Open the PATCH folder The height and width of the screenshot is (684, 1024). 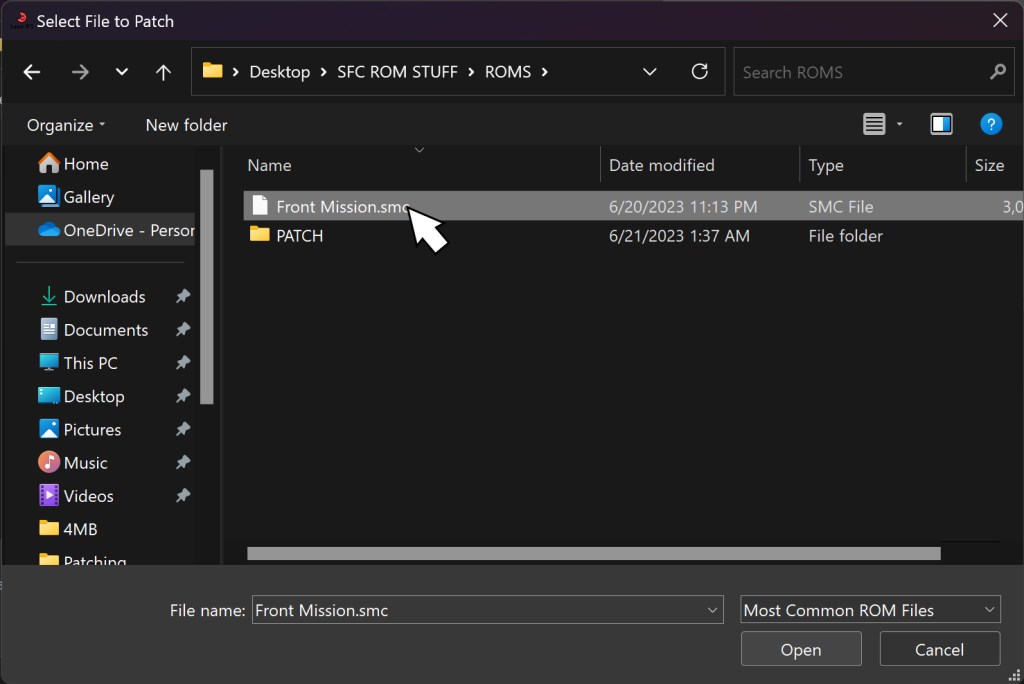(299, 236)
